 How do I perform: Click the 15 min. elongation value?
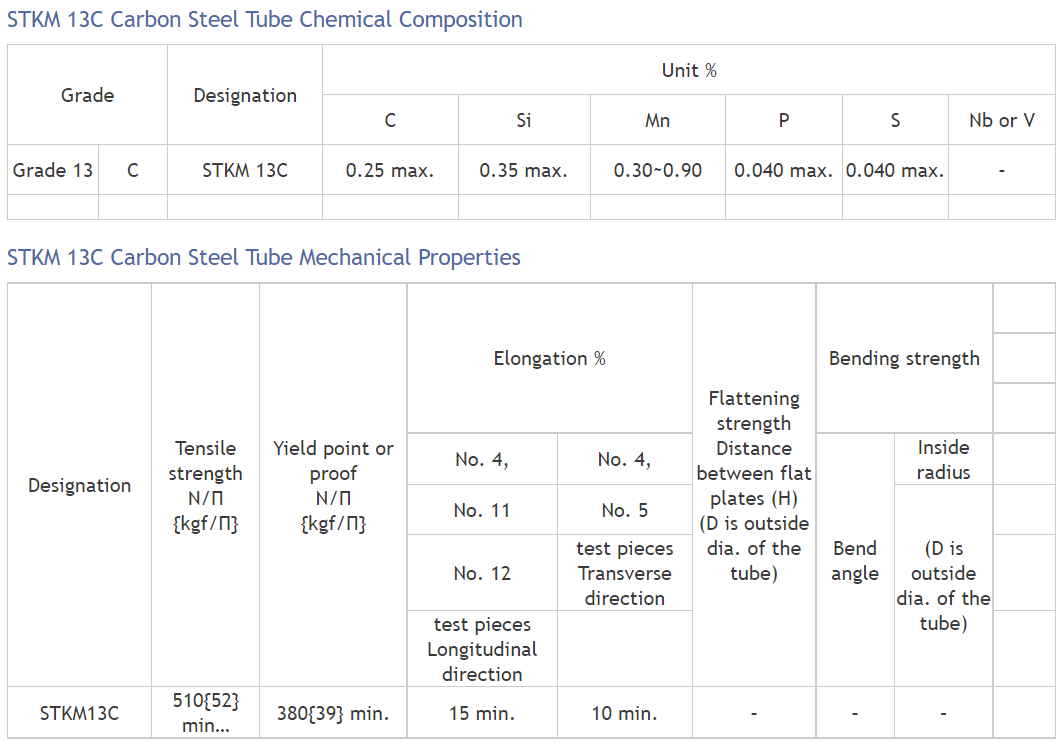point(482,713)
